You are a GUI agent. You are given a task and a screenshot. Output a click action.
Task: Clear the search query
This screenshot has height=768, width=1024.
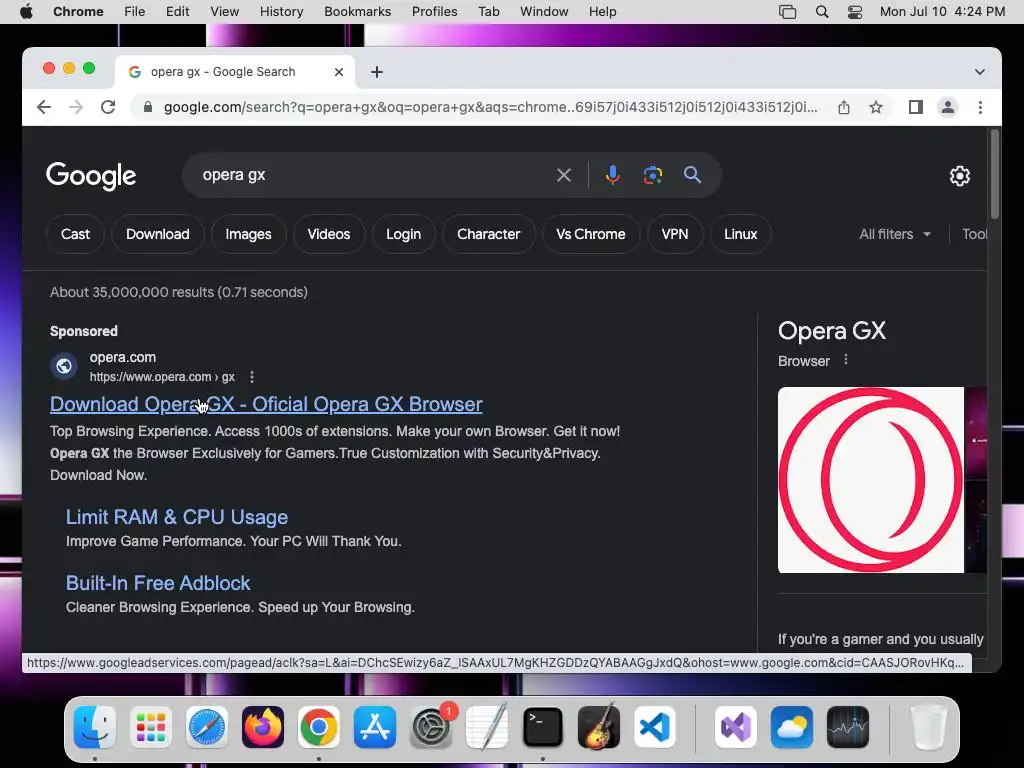tap(564, 175)
